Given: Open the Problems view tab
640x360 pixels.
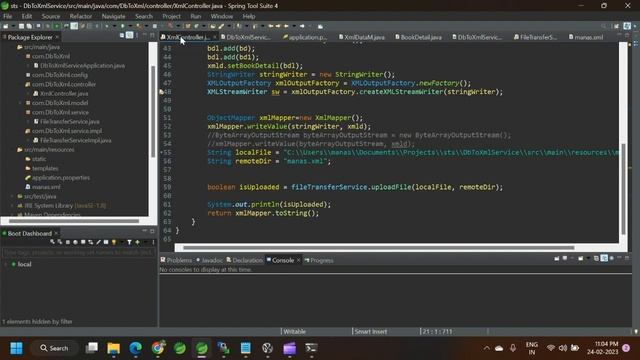Looking at the screenshot, I should [176, 260].
